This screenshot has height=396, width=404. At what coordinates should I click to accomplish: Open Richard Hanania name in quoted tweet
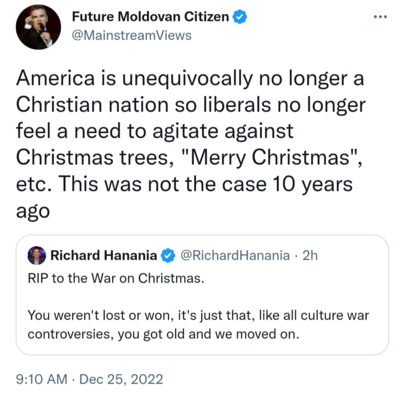[x=104, y=256]
